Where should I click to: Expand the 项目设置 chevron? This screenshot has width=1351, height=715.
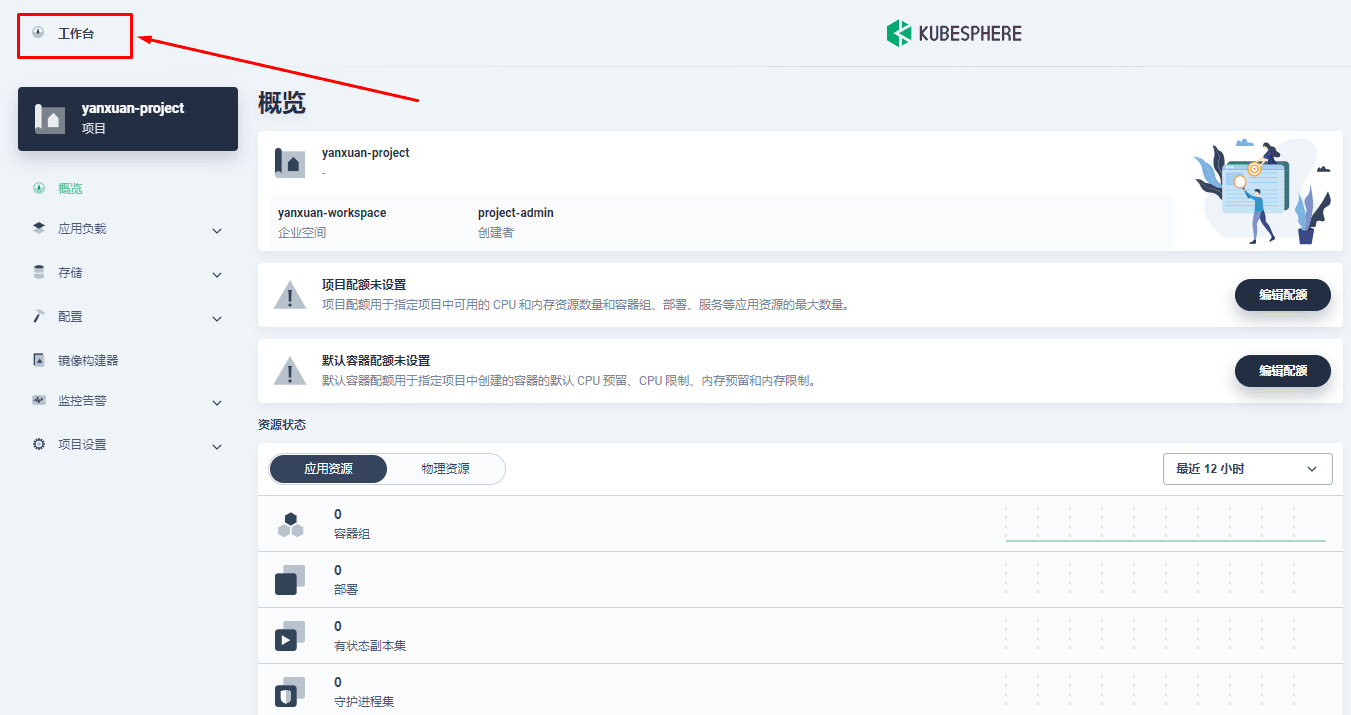217,447
